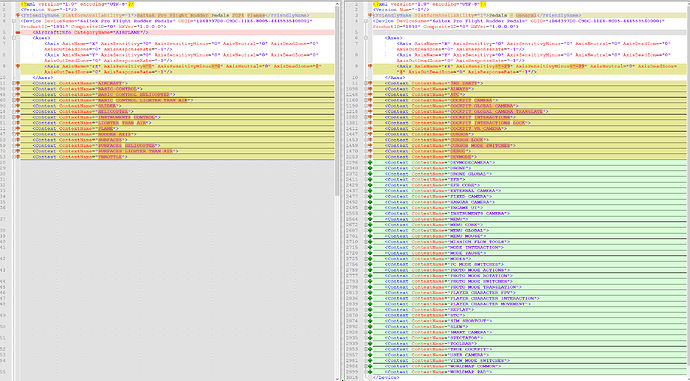The width and height of the screenshot is (690, 381).
Task: Click green added marker on the REPLAY row
Action: tap(370, 310)
